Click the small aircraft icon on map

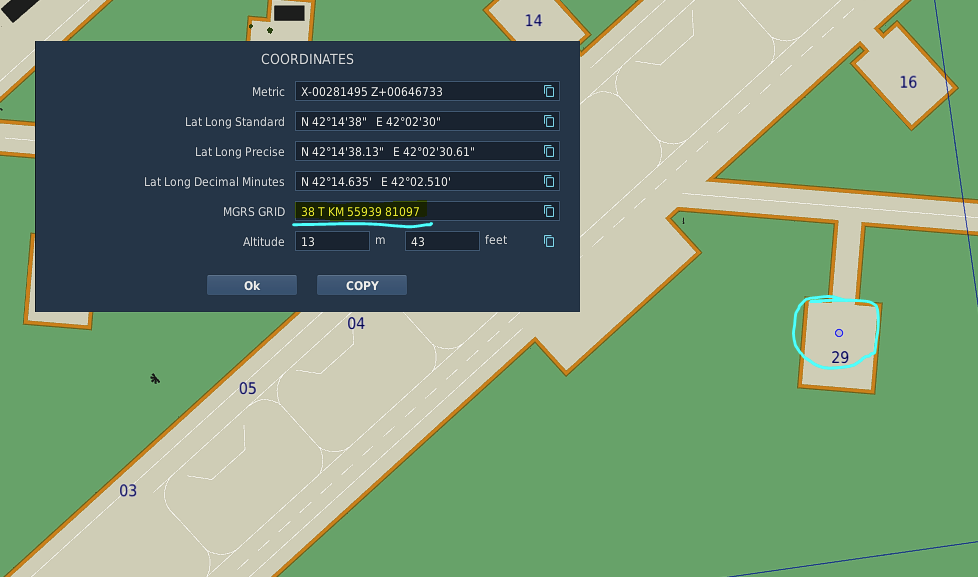pyautogui.click(x=155, y=379)
